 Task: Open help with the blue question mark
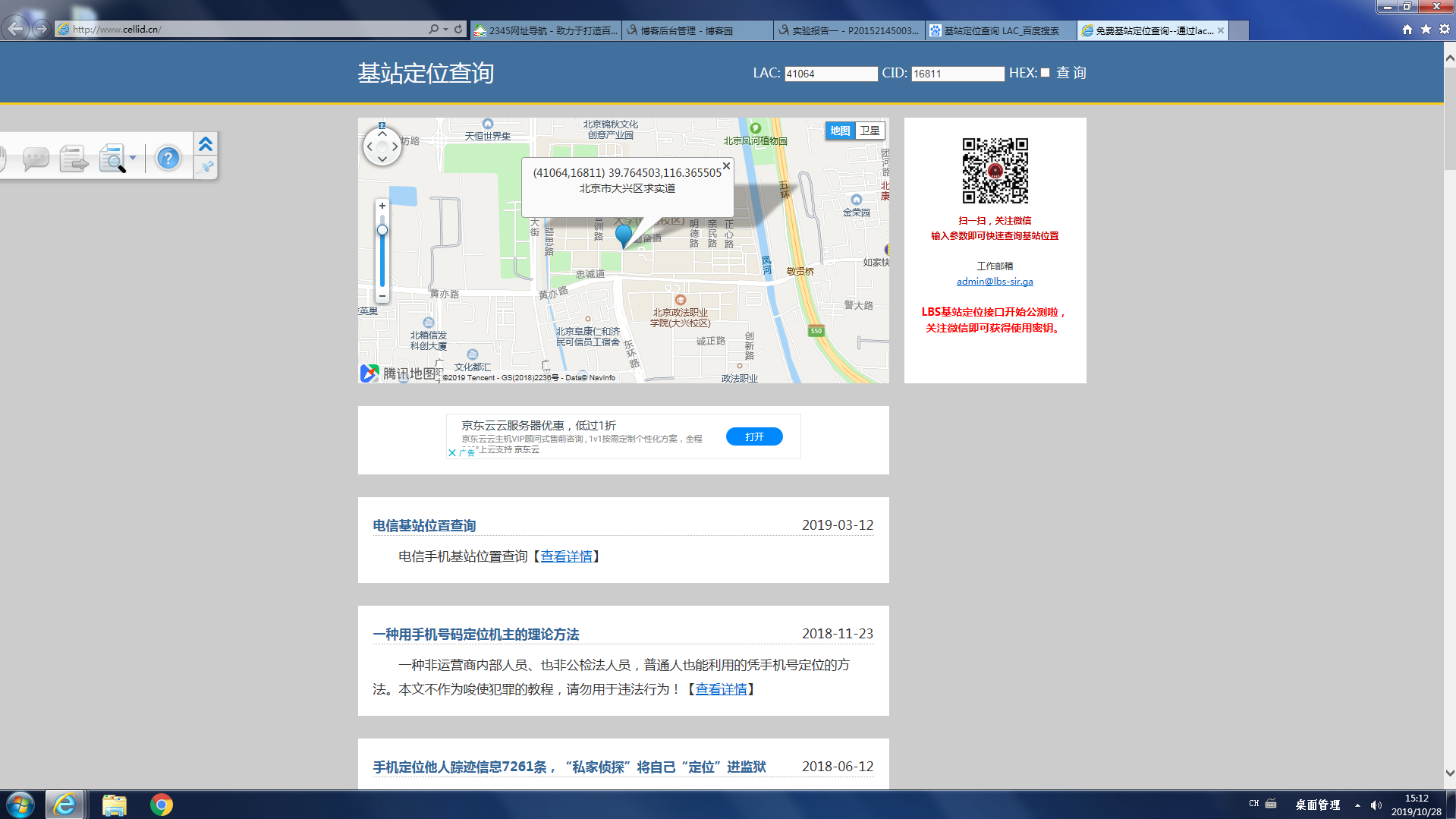pos(168,159)
